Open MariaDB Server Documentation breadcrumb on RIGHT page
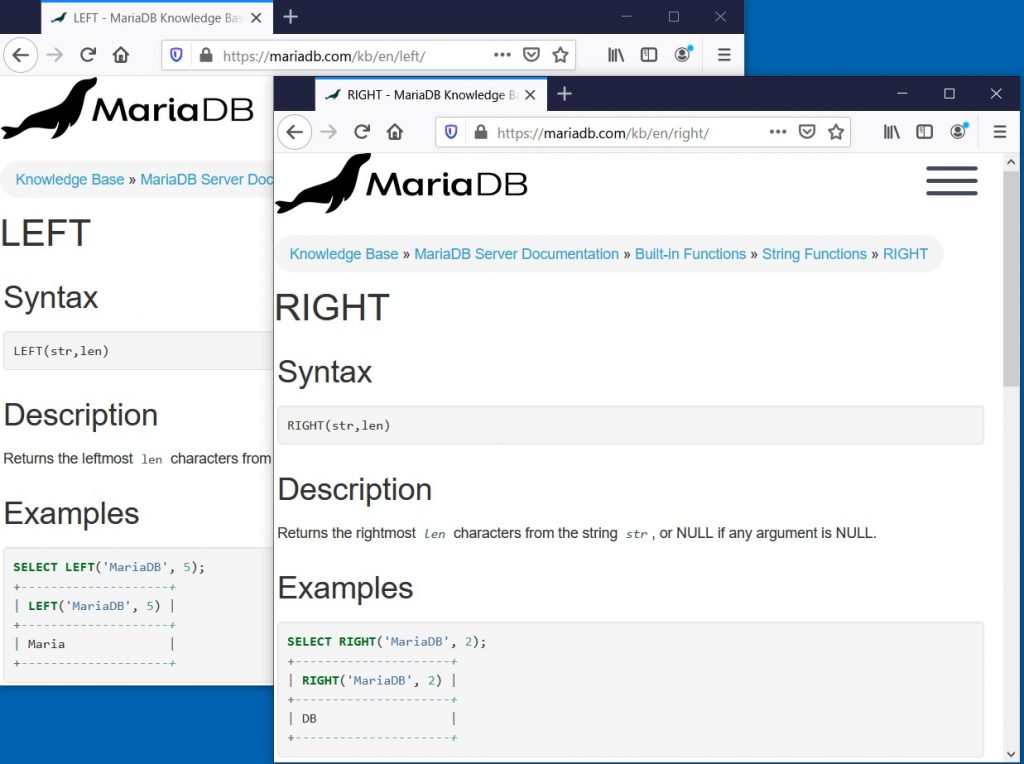 point(516,254)
